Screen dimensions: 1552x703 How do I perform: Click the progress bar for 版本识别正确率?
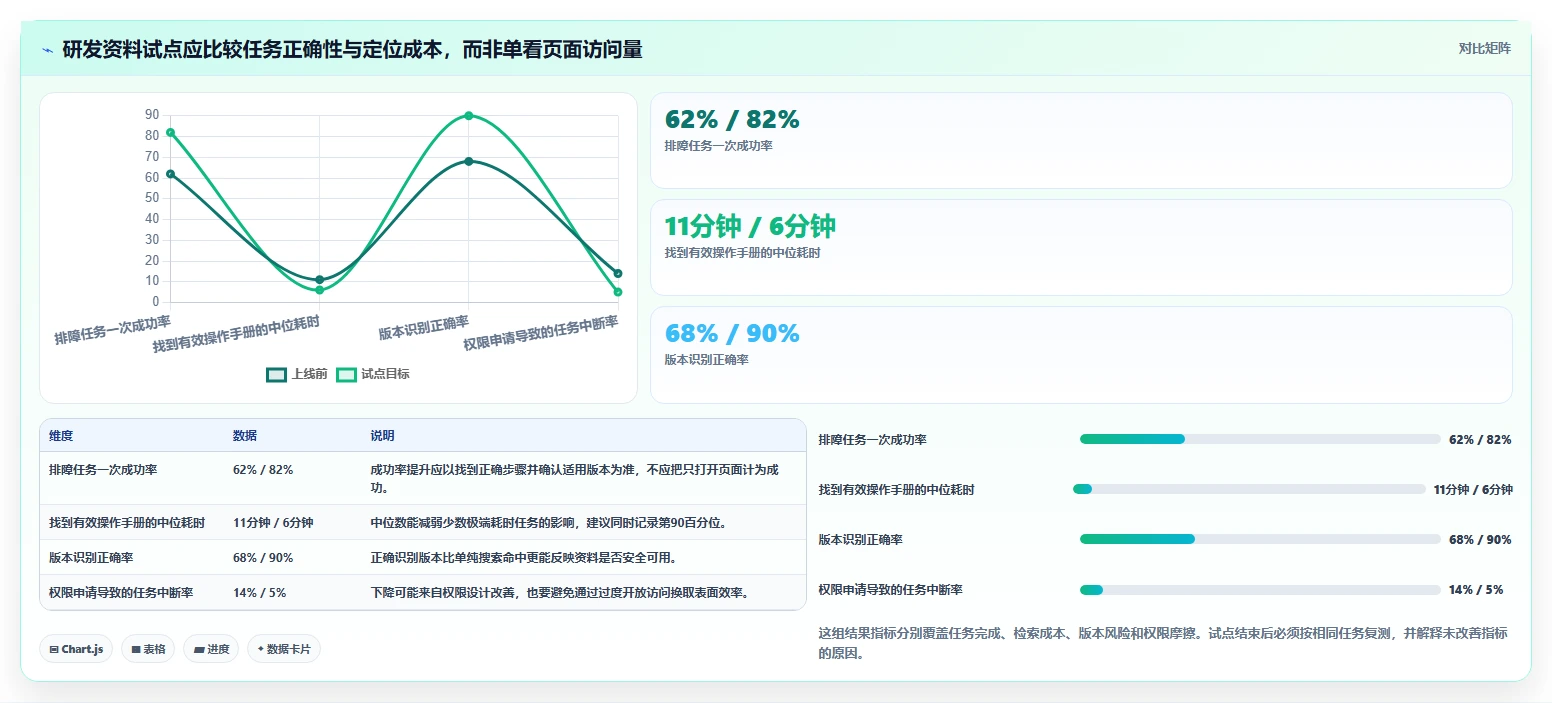click(x=1260, y=539)
